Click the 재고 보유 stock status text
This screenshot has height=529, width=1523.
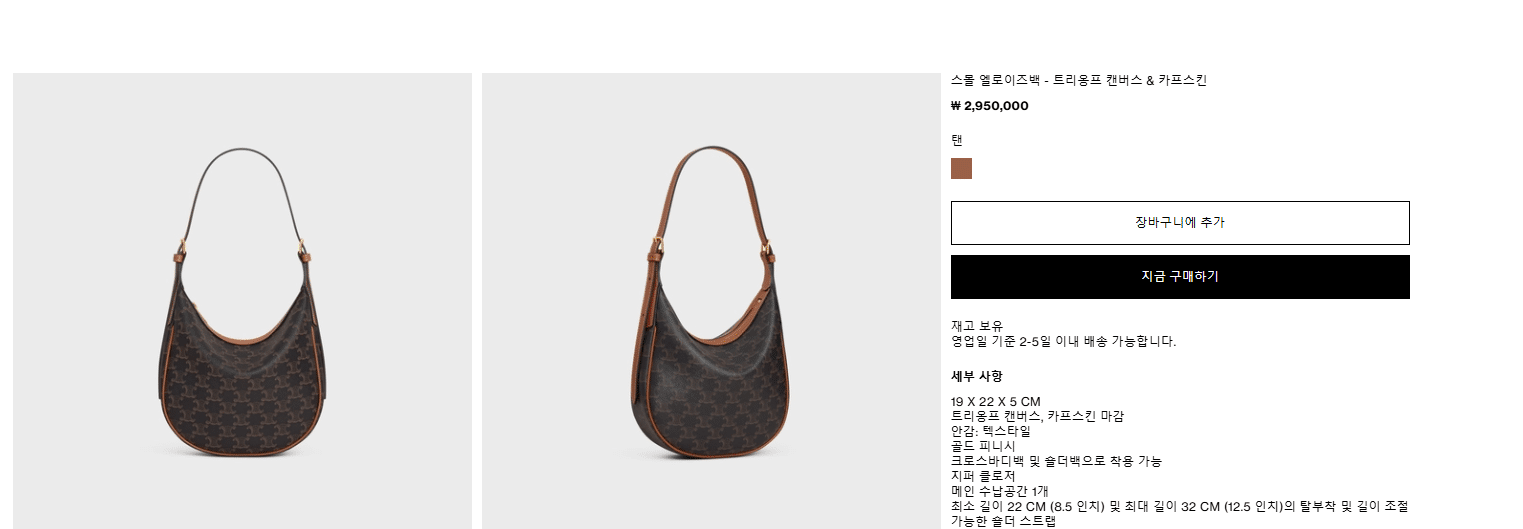click(977, 326)
